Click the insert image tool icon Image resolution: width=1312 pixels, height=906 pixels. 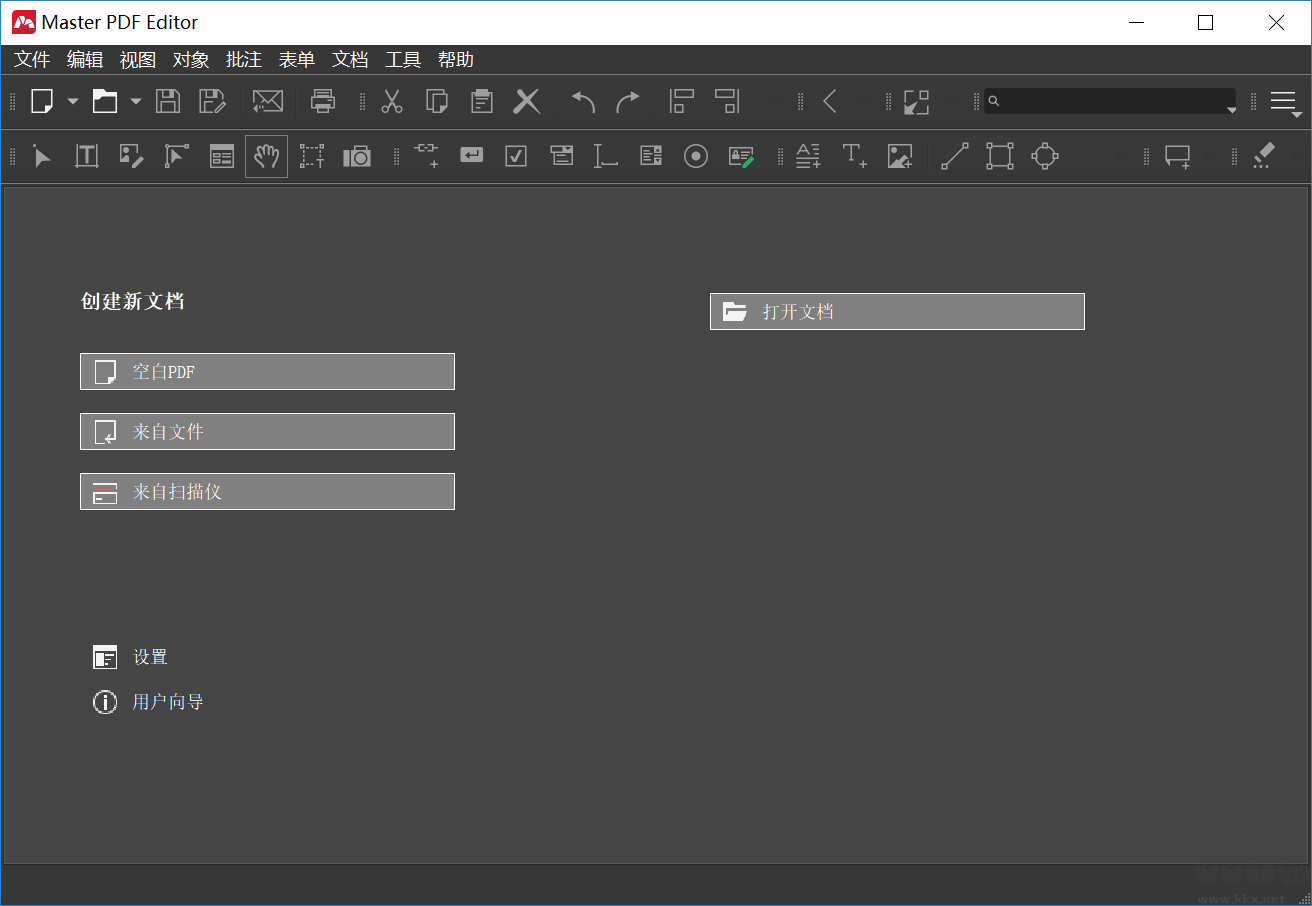point(900,156)
